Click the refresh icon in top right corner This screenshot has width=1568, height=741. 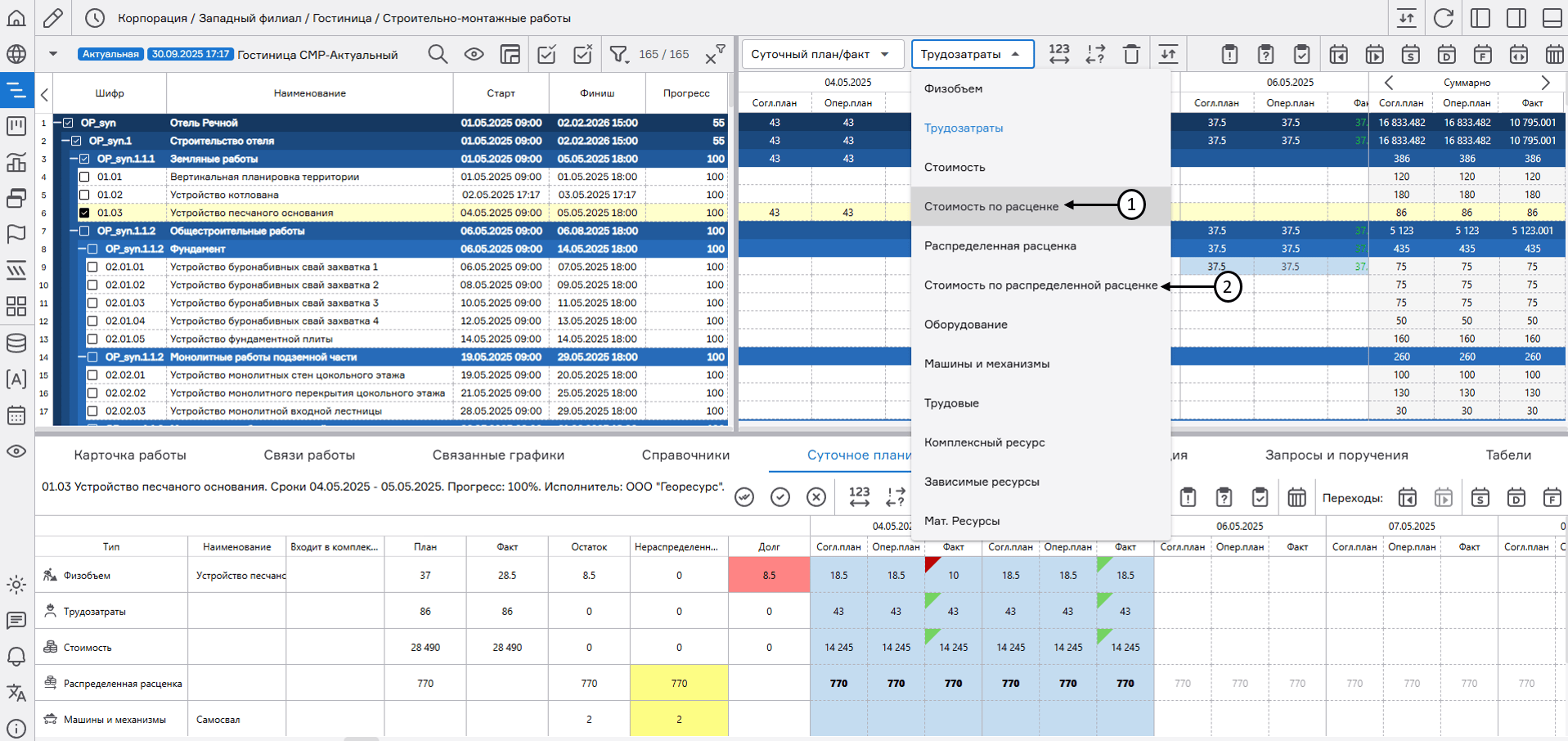pyautogui.click(x=1444, y=16)
